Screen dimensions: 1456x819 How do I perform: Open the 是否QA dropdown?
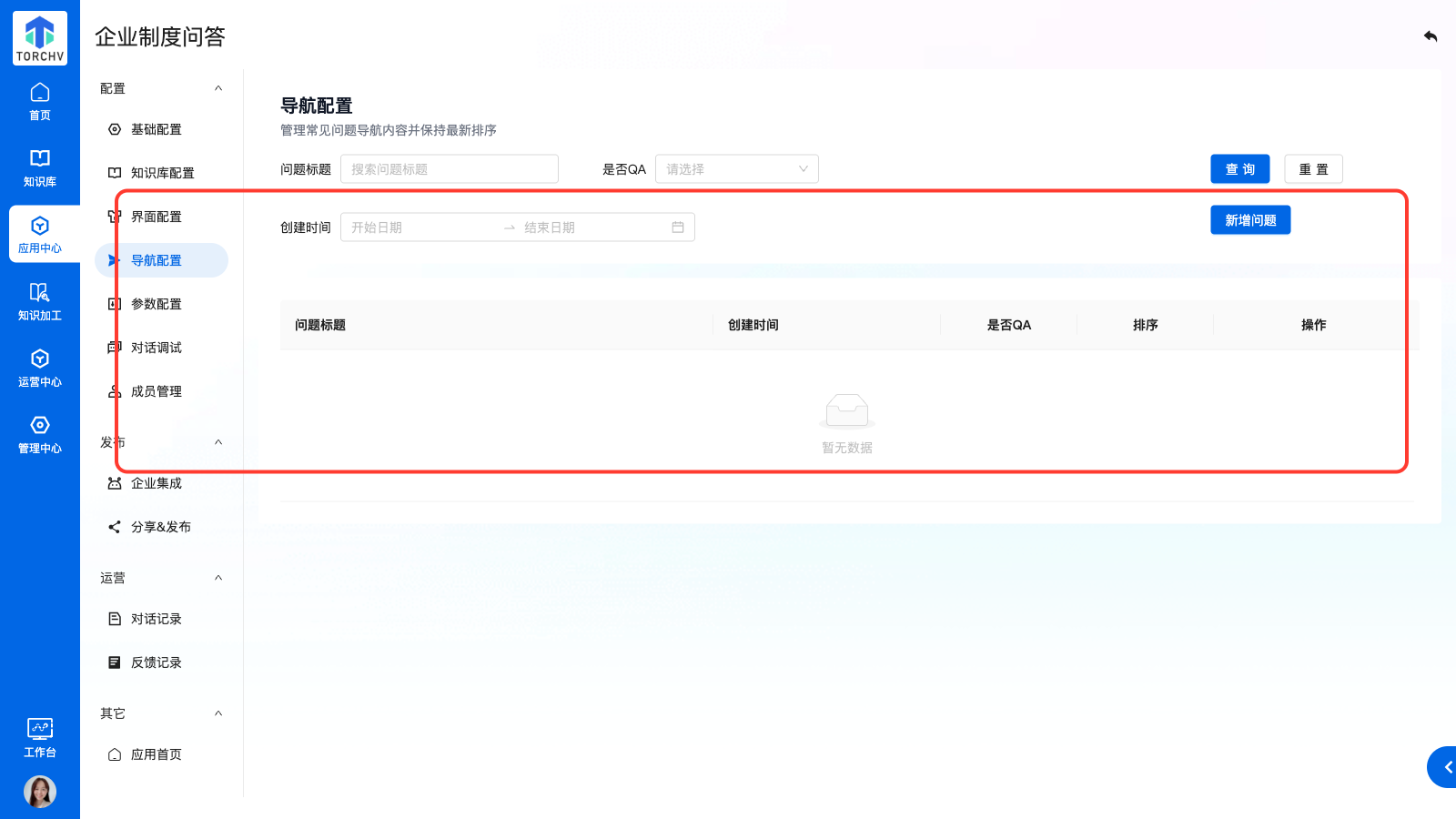736,169
